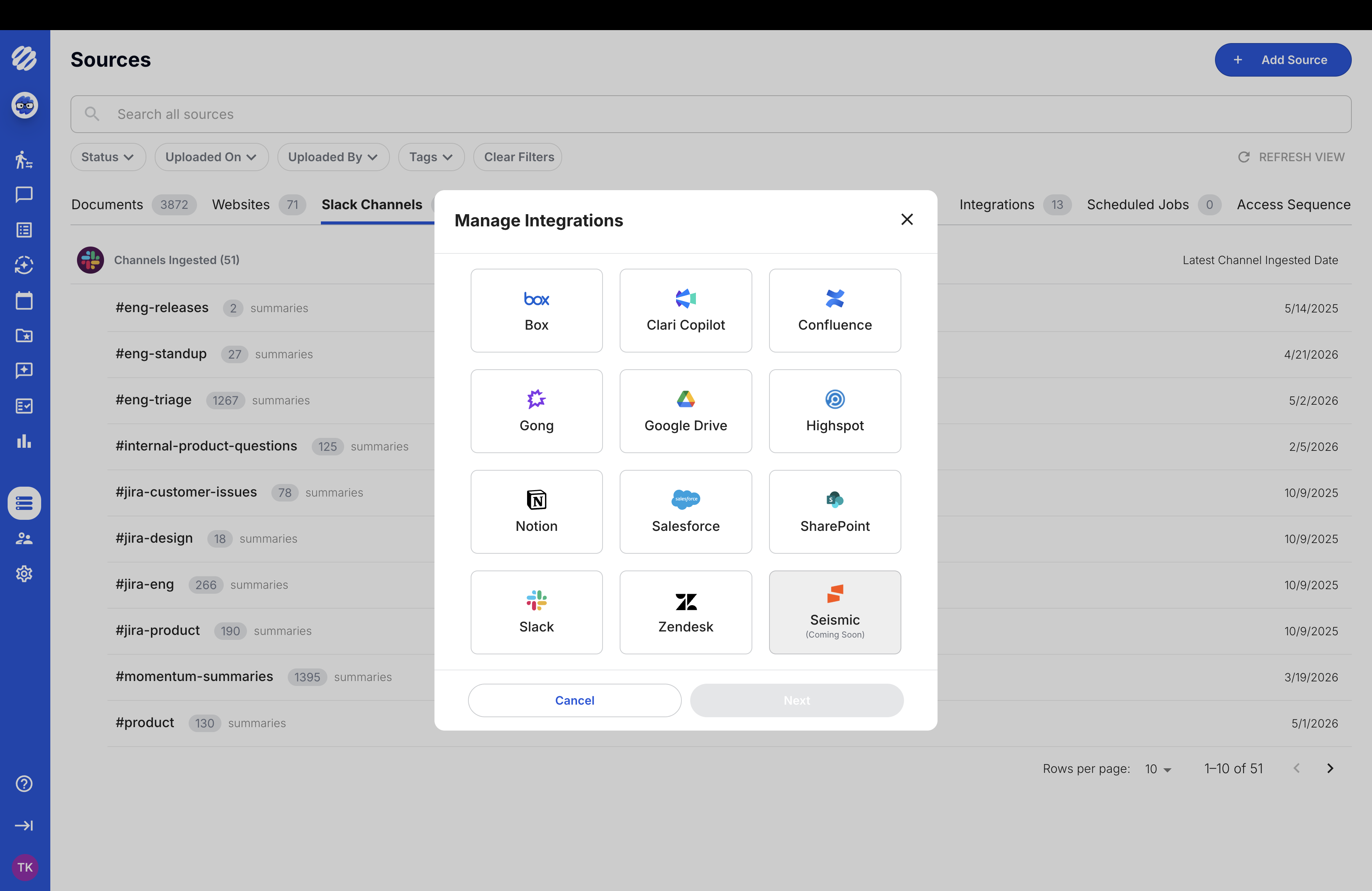Expand the sidebar with arrow icon
The height and width of the screenshot is (891, 1372).
tap(24, 825)
